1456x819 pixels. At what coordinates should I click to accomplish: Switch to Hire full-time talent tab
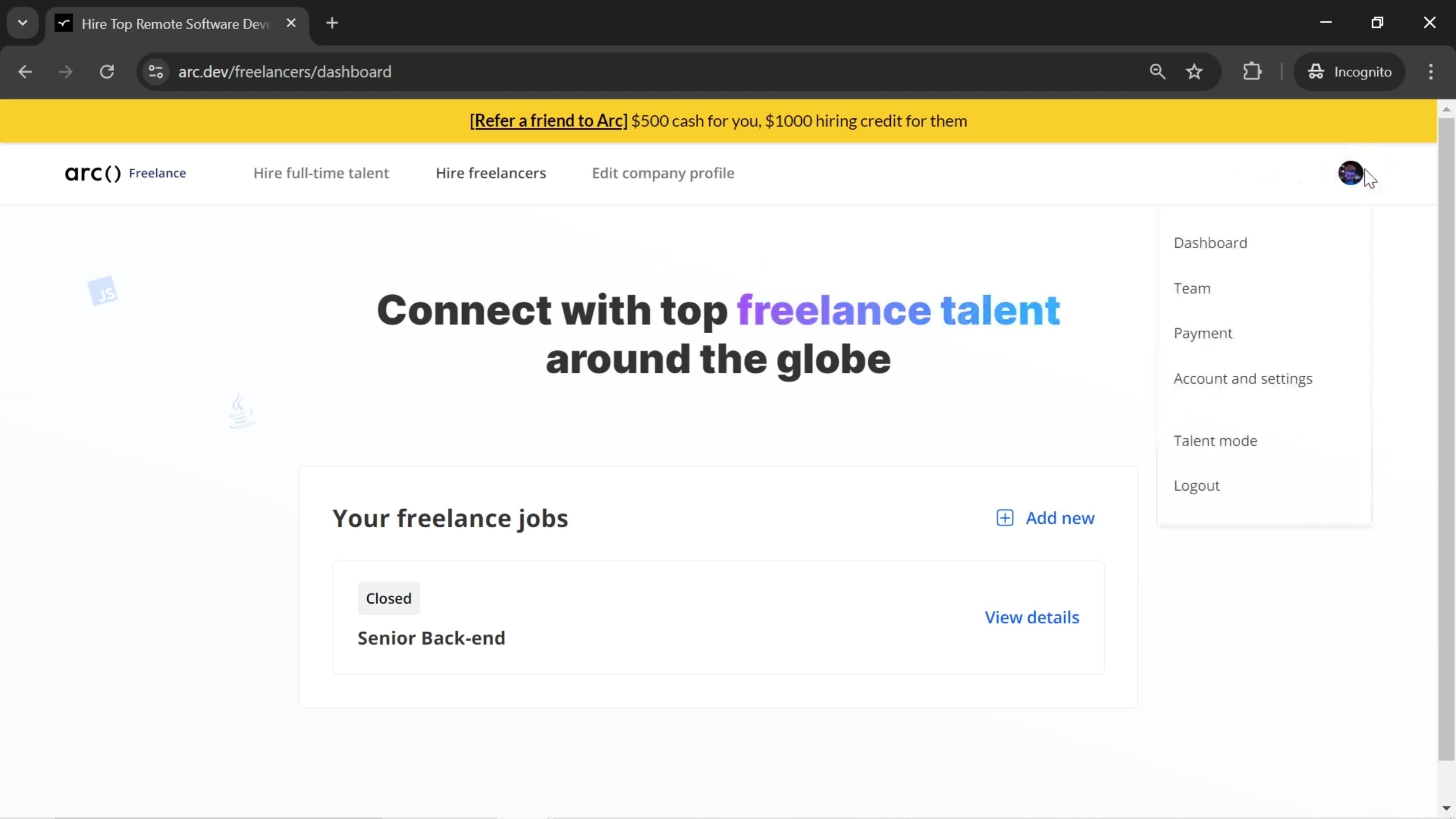(x=322, y=173)
